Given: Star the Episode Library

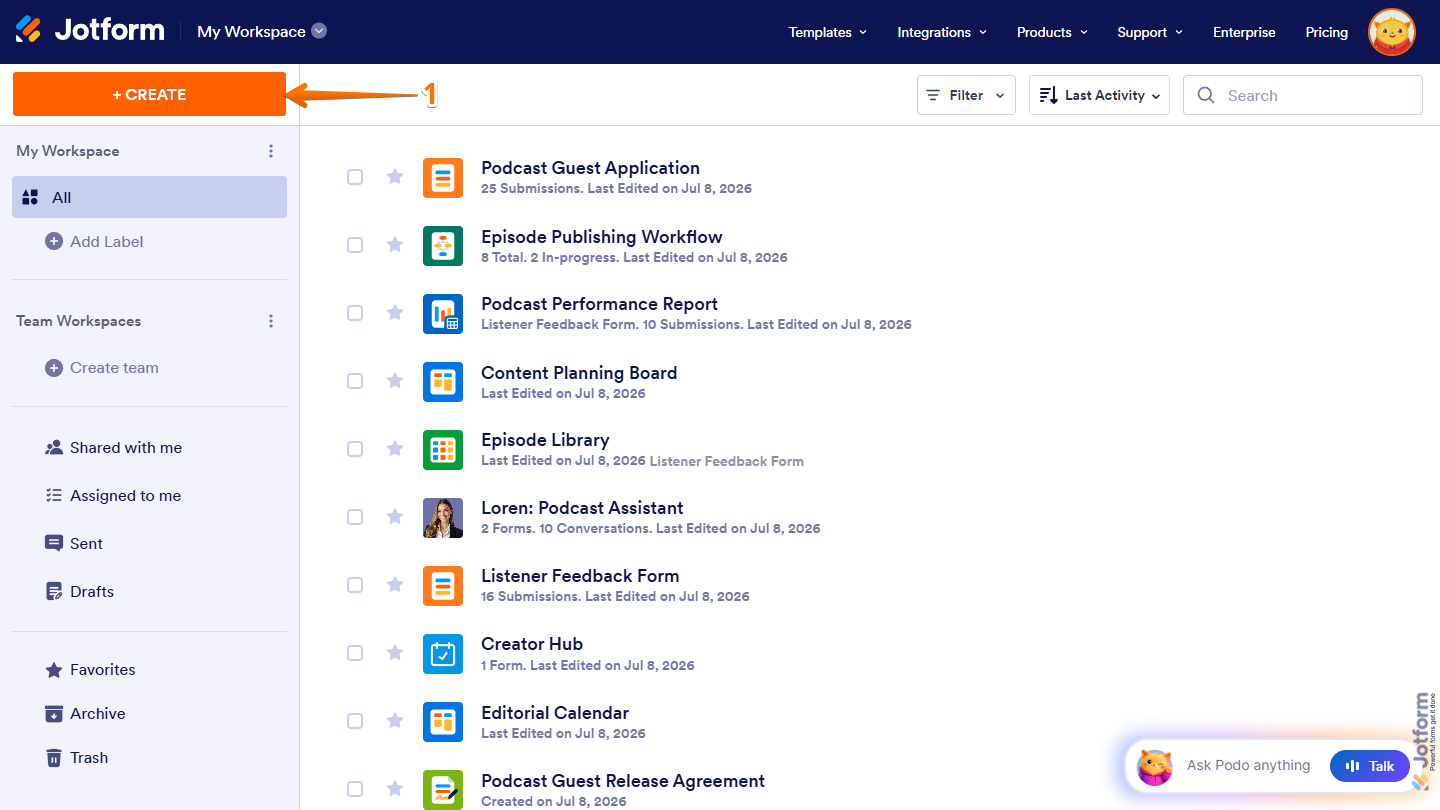Looking at the screenshot, I should (x=395, y=449).
